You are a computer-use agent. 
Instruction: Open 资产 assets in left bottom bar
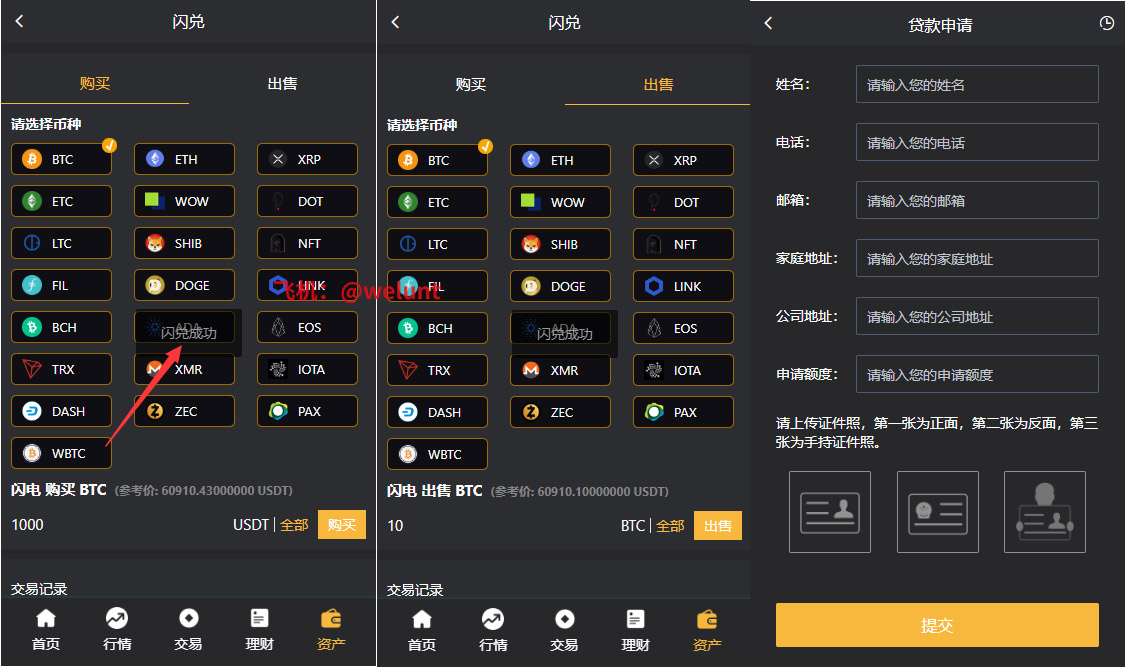click(331, 629)
